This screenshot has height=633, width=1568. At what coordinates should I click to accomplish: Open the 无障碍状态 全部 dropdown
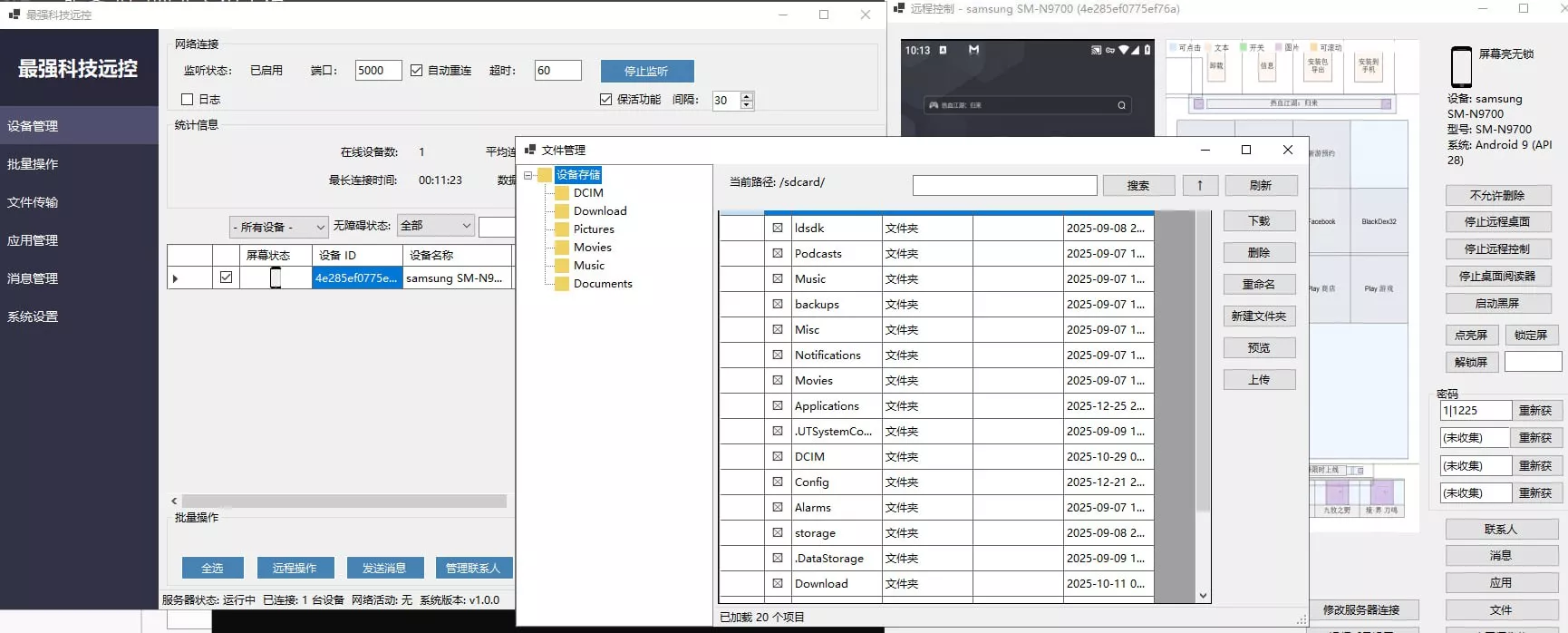pos(435,226)
